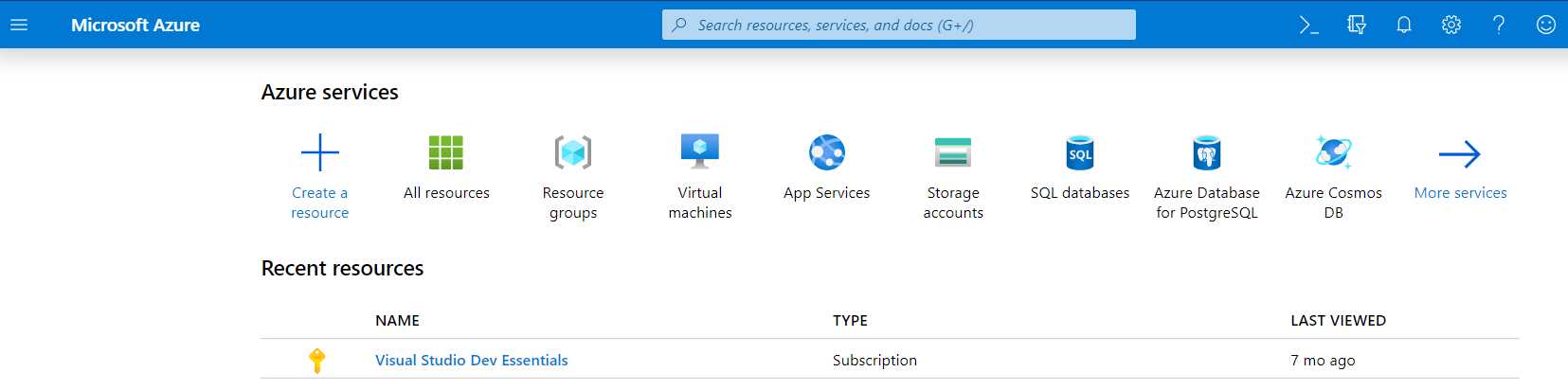Click the Resource groups cube icon
Image resolution: width=1568 pixels, height=390 pixels.
[573, 152]
